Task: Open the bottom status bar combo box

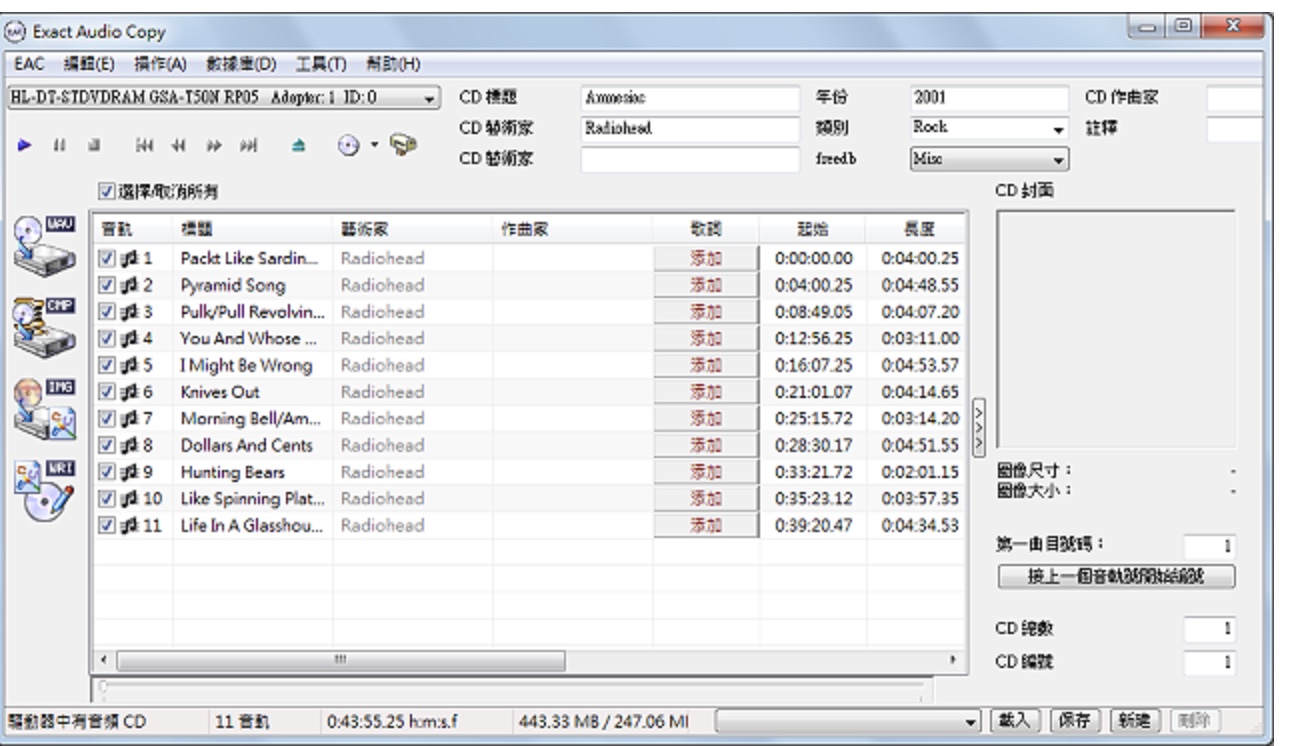Action: [849, 720]
